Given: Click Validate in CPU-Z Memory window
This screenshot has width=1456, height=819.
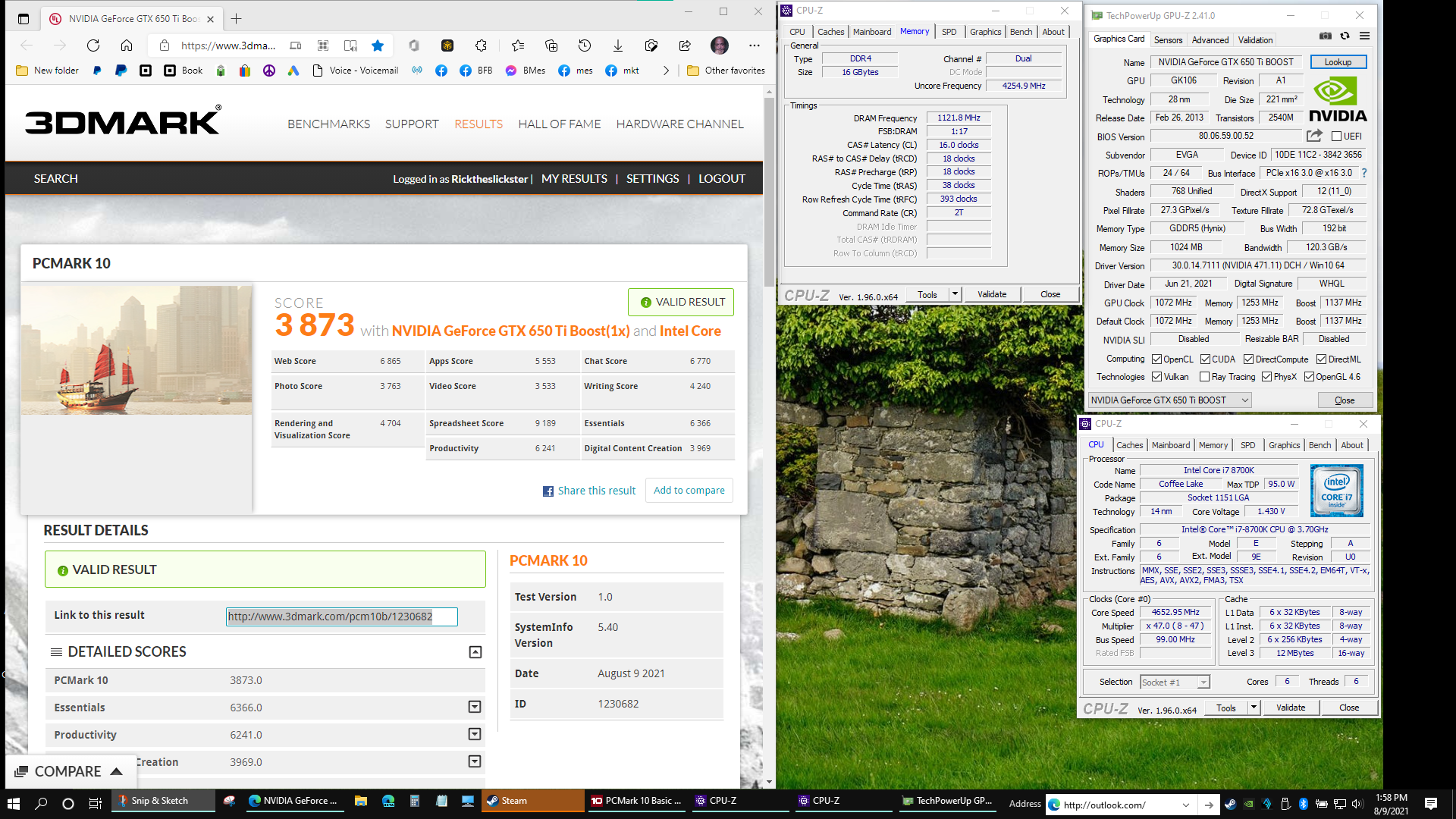Looking at the screenshot, I should (x=992, y=294).
